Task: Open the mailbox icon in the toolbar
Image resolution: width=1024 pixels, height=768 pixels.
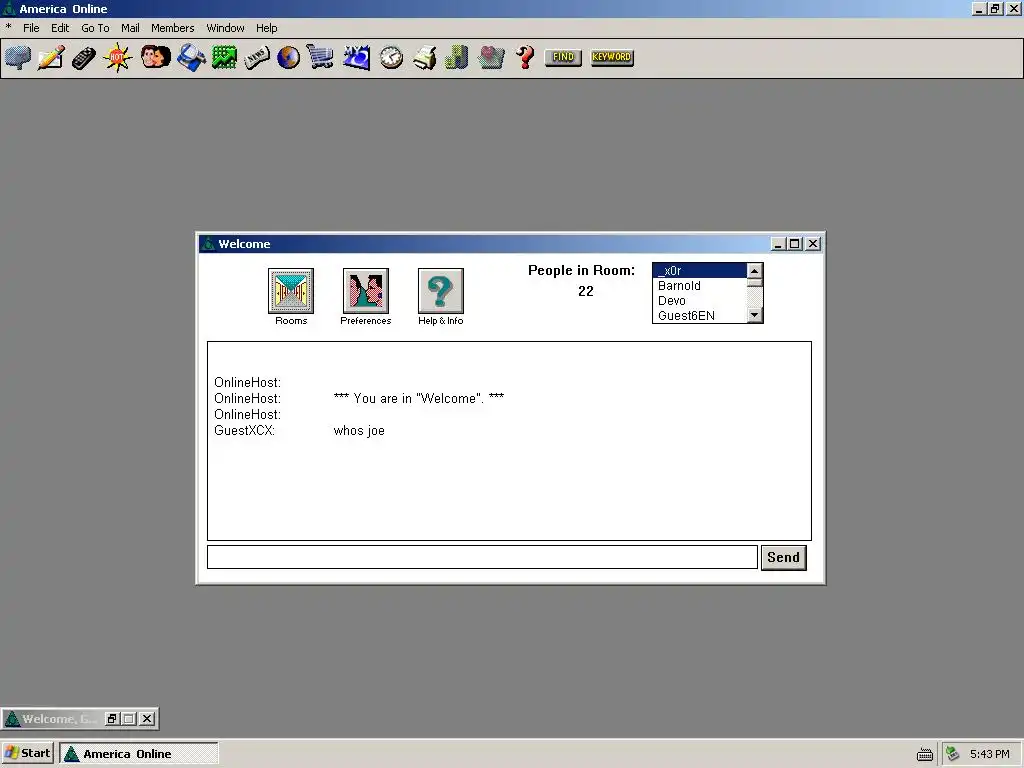Action: (18, 57)
